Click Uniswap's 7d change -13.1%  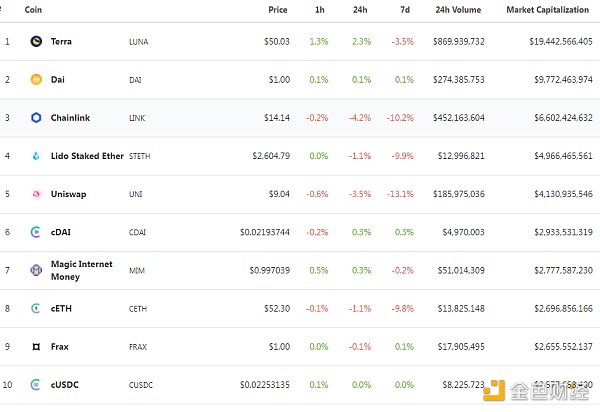click(x=400, y=194)
